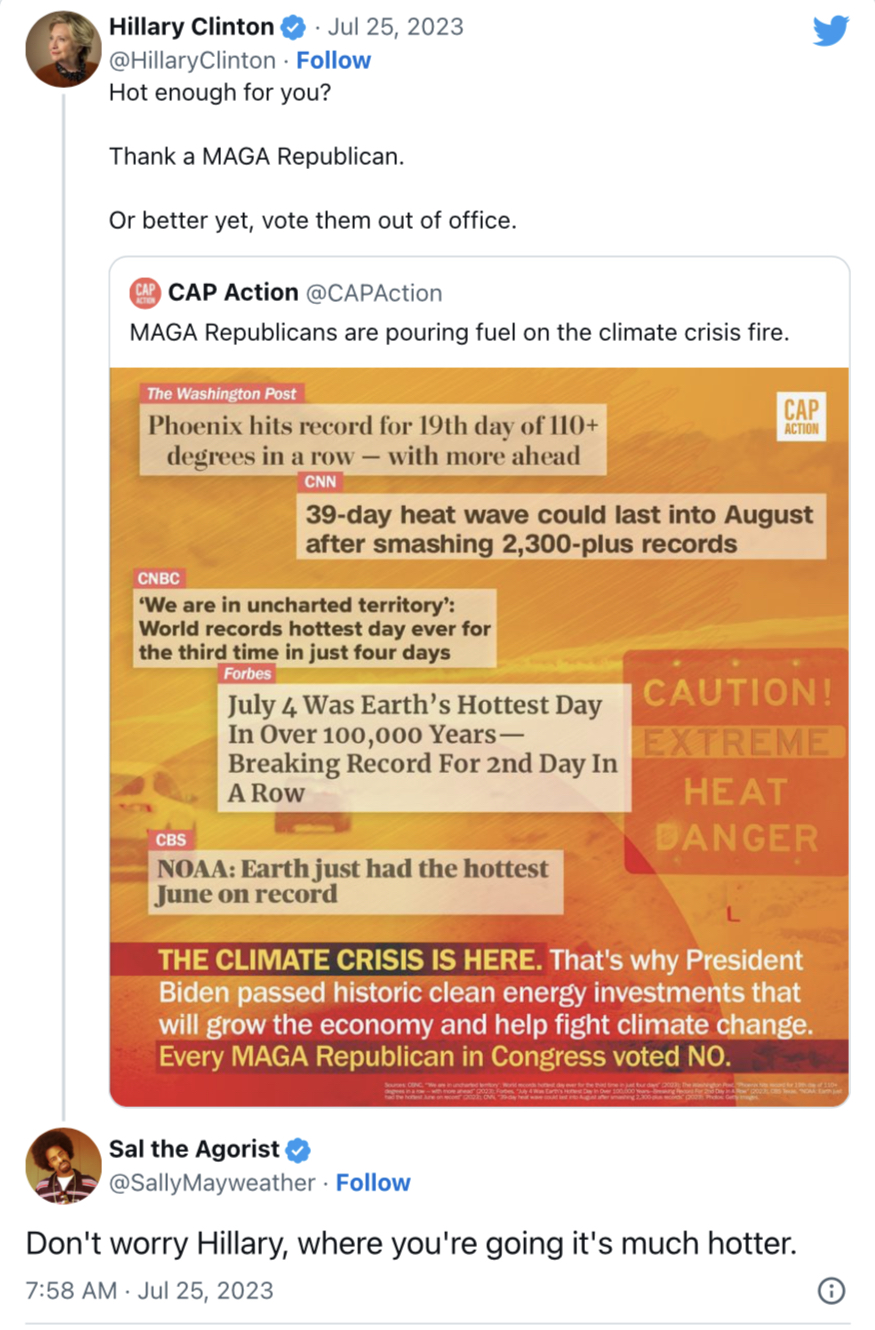Click the Twitter bird logo
Screen dimensions: 875x1330
click(830, 31)
